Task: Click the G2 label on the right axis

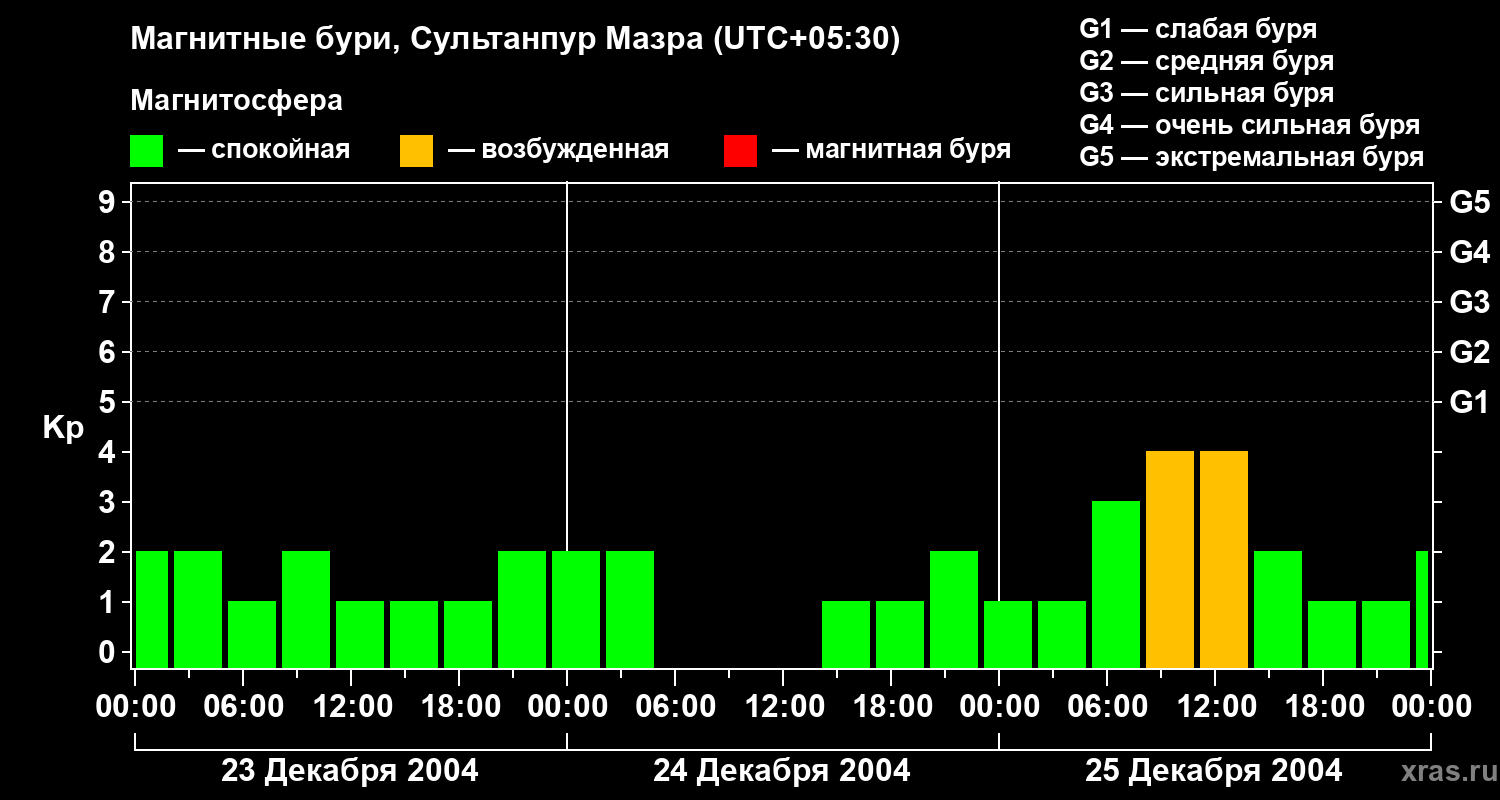Action: click(1470, 352)
